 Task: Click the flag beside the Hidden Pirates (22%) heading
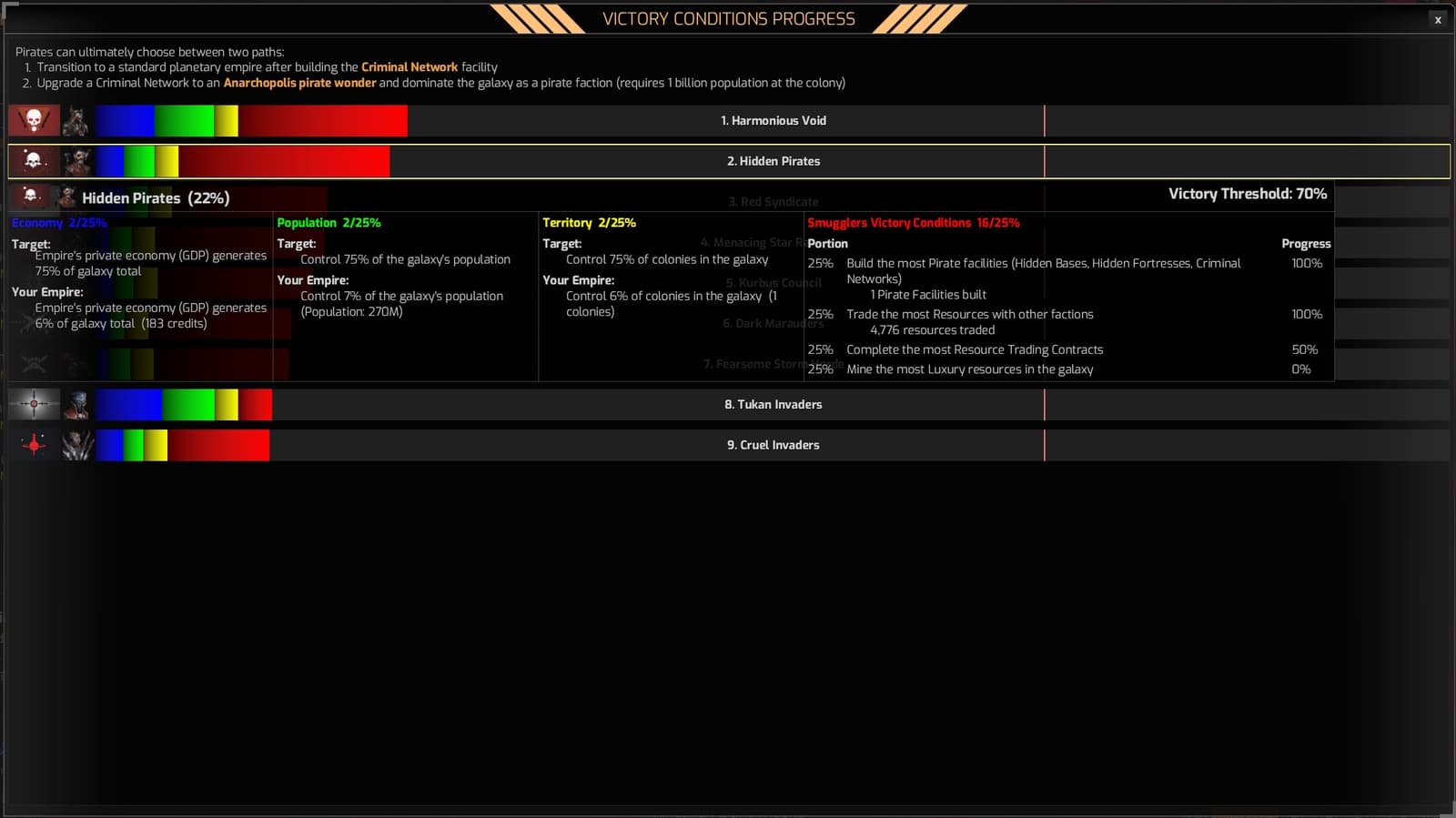click(x=31, y=197)
